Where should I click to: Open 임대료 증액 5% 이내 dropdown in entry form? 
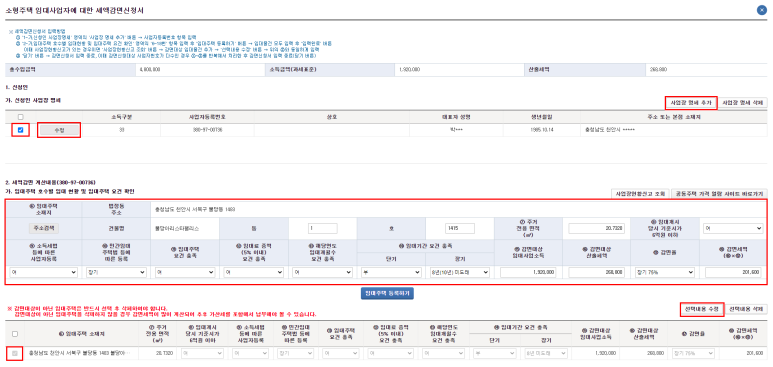(253, 272)
